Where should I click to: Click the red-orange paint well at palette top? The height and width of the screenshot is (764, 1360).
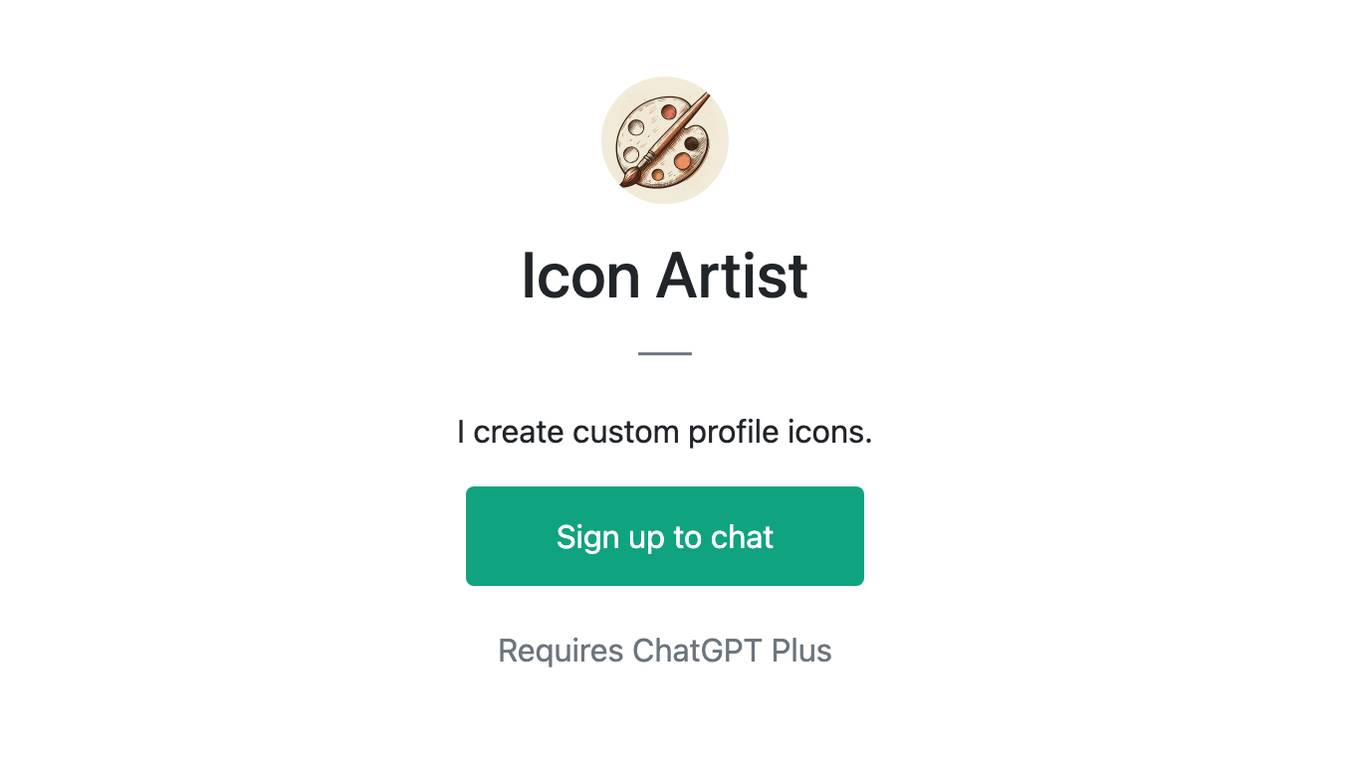tap(668, 112)
